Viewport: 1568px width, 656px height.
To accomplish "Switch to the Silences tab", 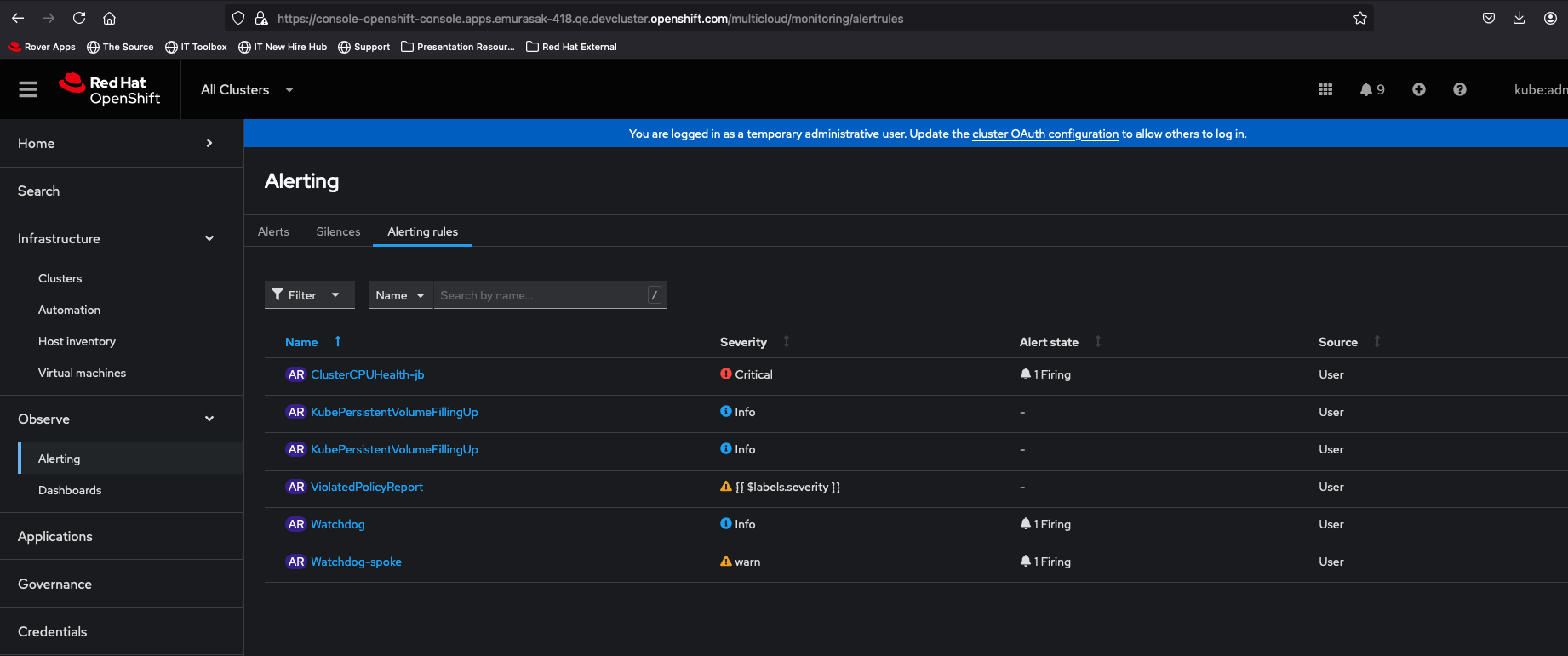I will (338, 231).
